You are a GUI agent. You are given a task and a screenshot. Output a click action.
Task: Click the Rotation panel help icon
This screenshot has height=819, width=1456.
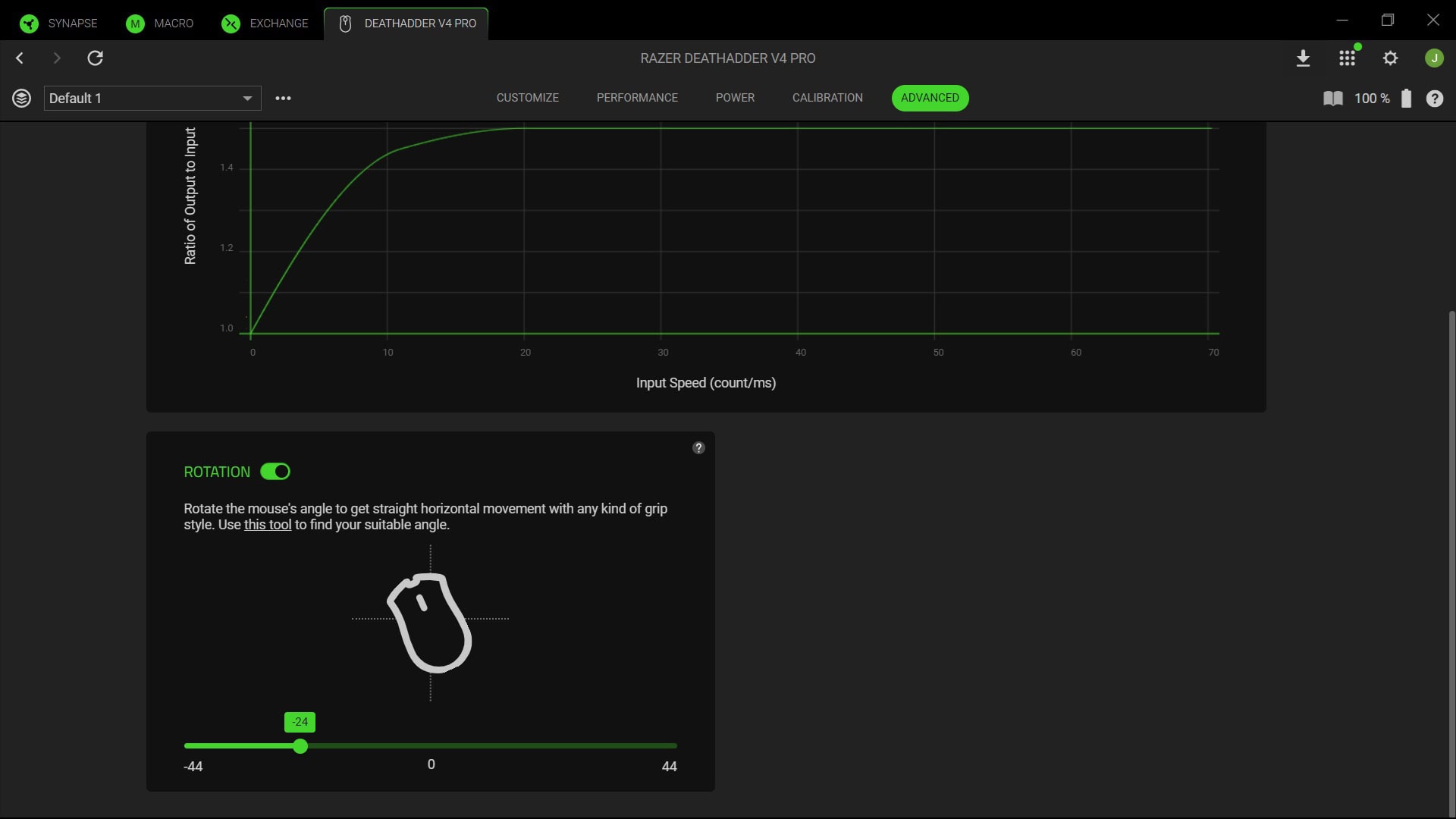pyautogui.click(x=698, y=447)
